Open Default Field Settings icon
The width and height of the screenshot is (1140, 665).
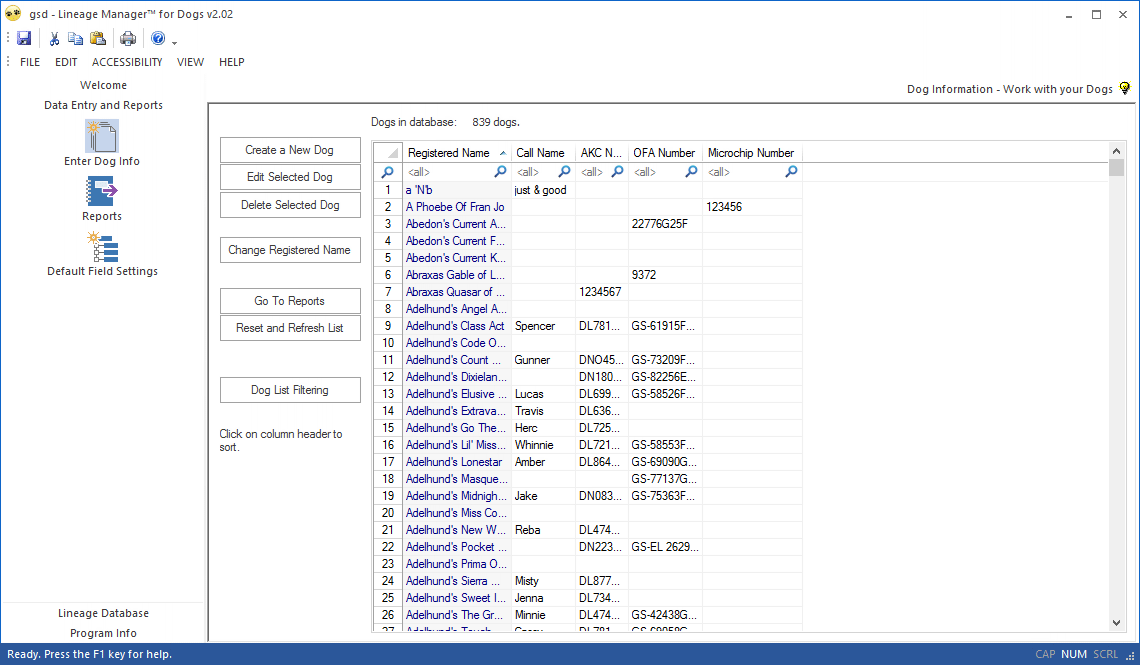point(102,247)
